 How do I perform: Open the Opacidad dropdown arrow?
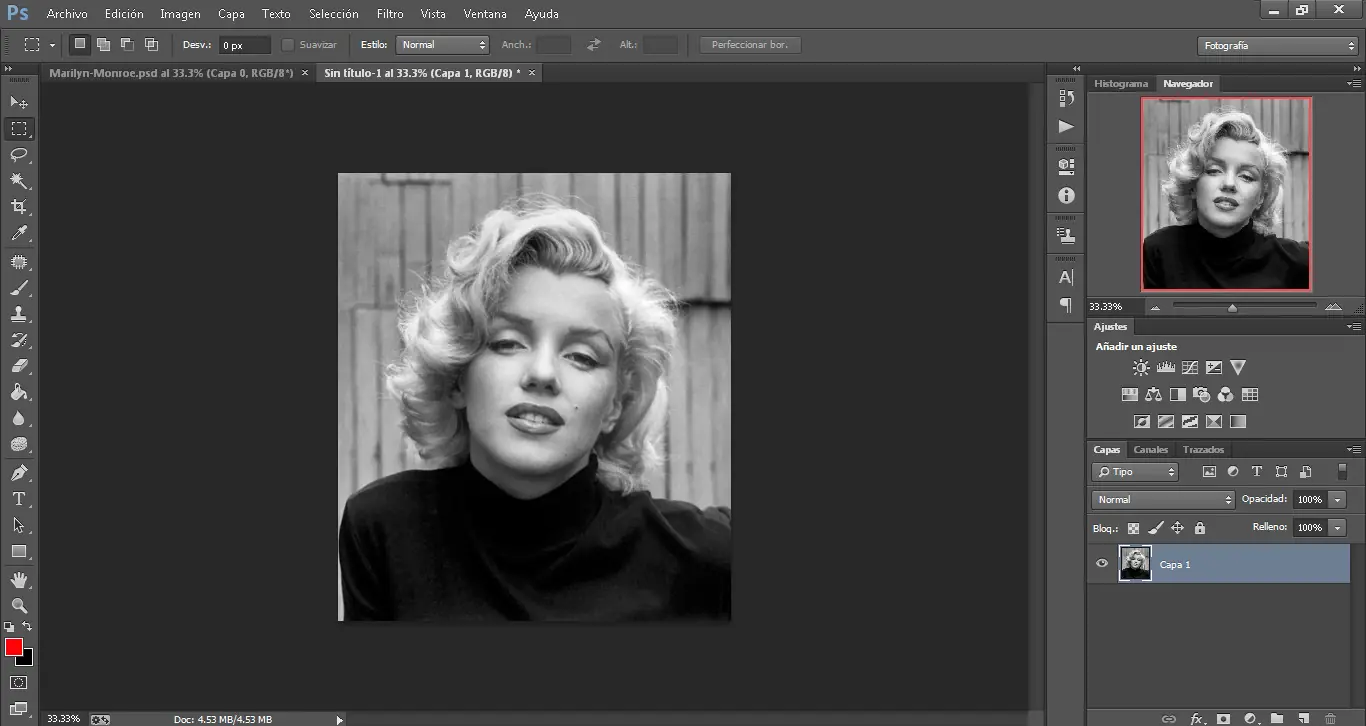coord(1338,500)
